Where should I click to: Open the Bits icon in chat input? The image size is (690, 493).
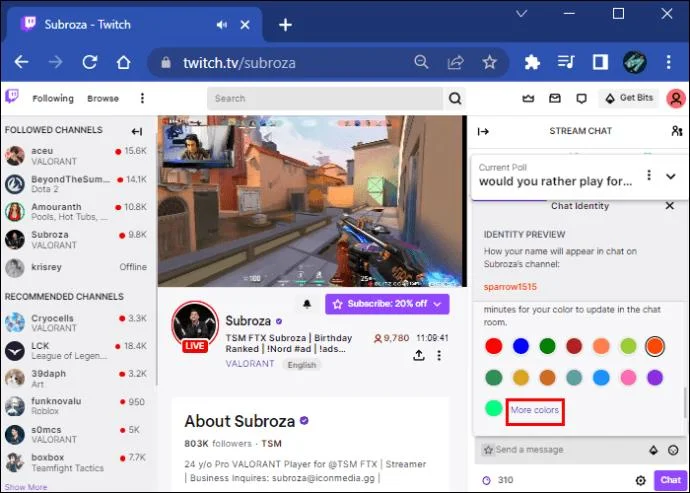[653, 450]
